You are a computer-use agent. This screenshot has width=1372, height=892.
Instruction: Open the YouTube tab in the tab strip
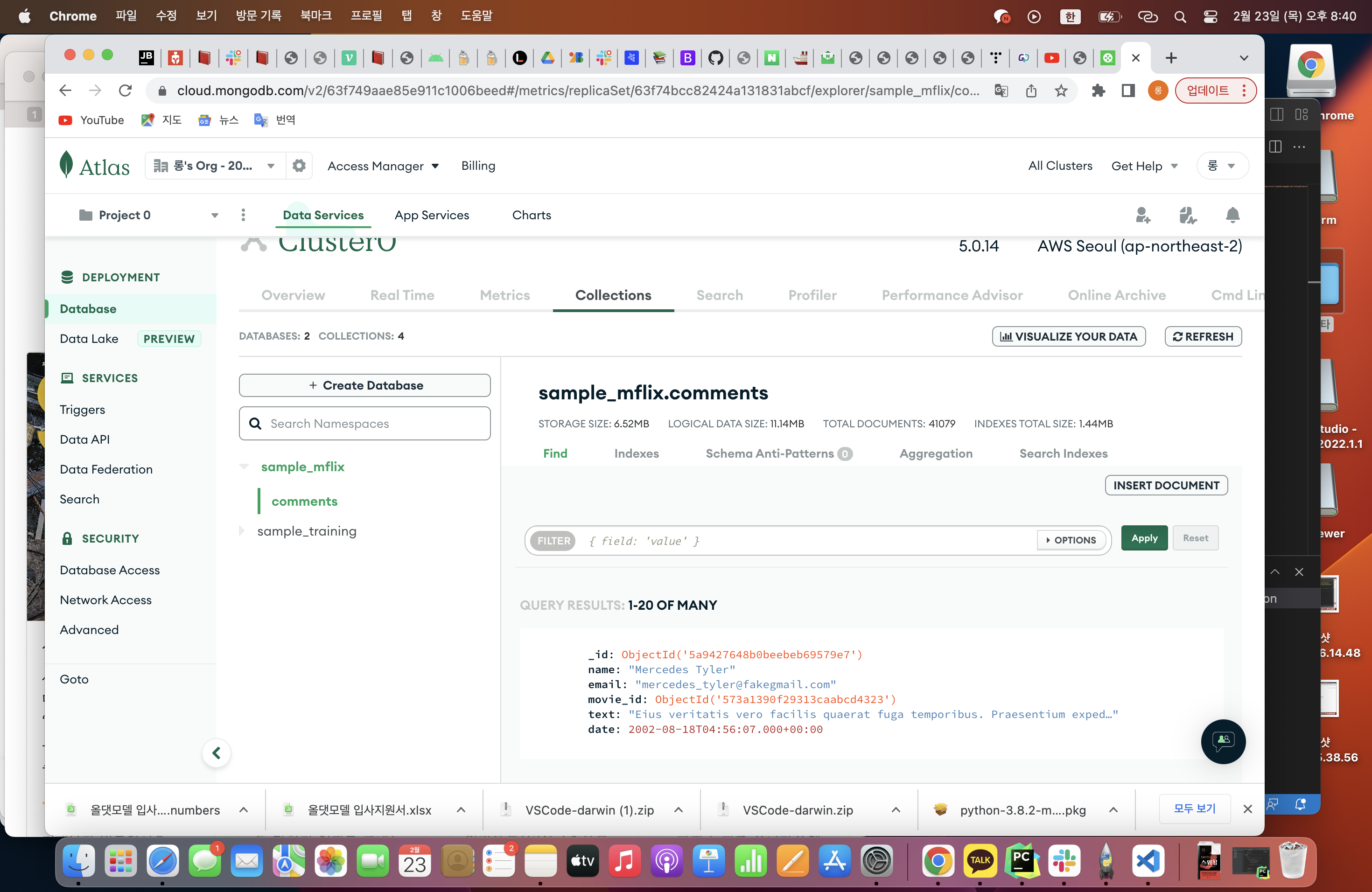(1051, 58)
